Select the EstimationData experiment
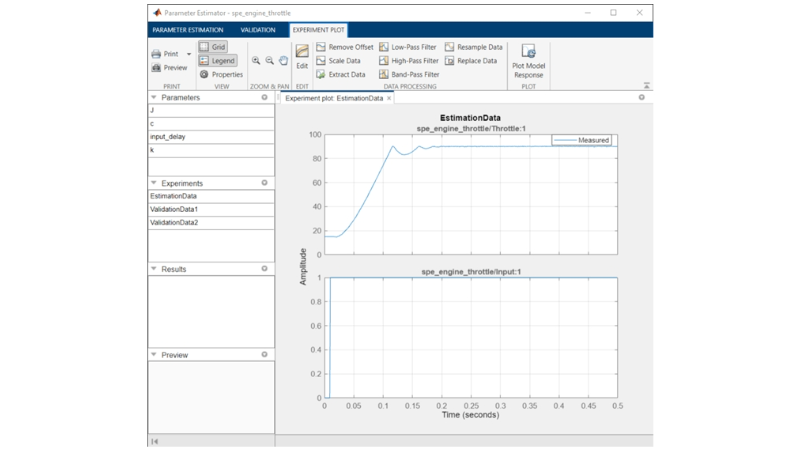 pyautogui.click(x=211, y=196)
